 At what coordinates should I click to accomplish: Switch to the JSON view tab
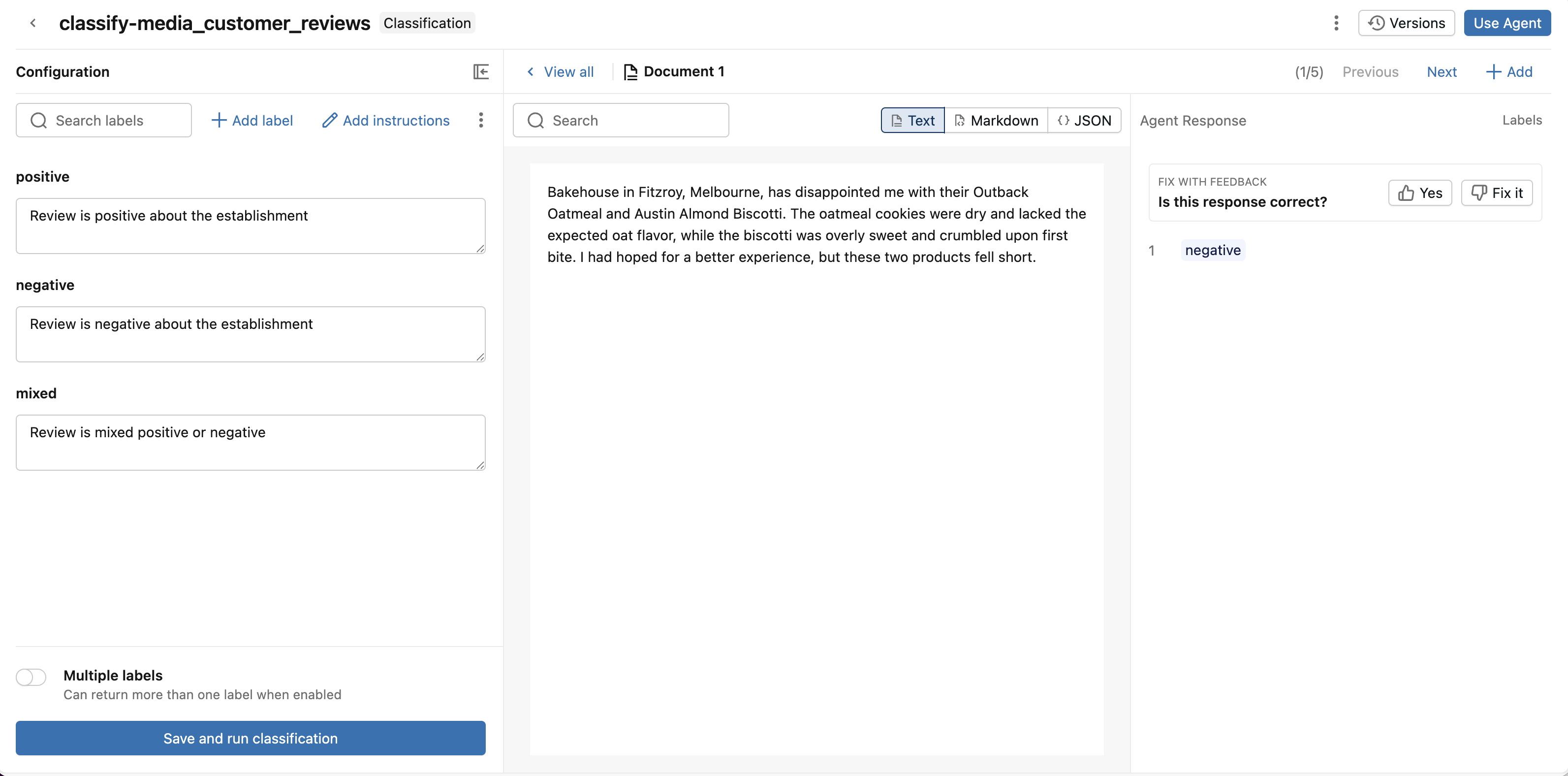pyautogui.click(x=1085, y=120)
